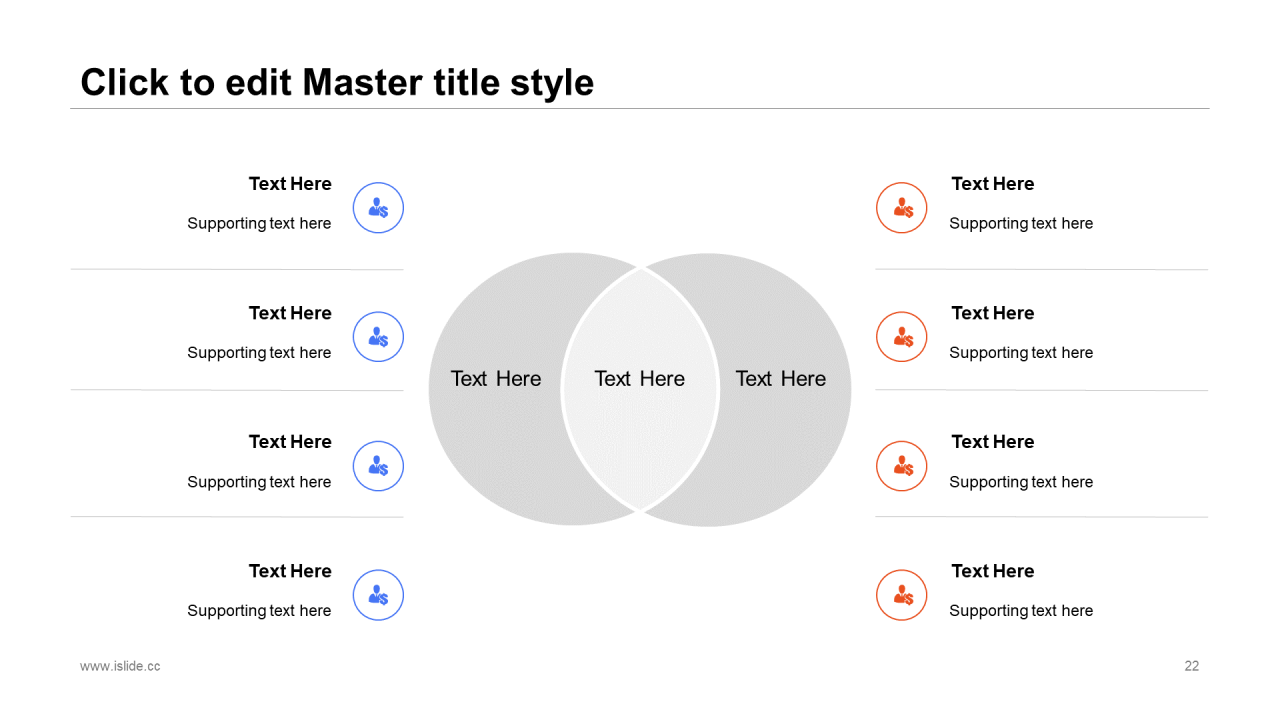
Task: Click the third orange person-dollar icon from top
Action: 902,466
